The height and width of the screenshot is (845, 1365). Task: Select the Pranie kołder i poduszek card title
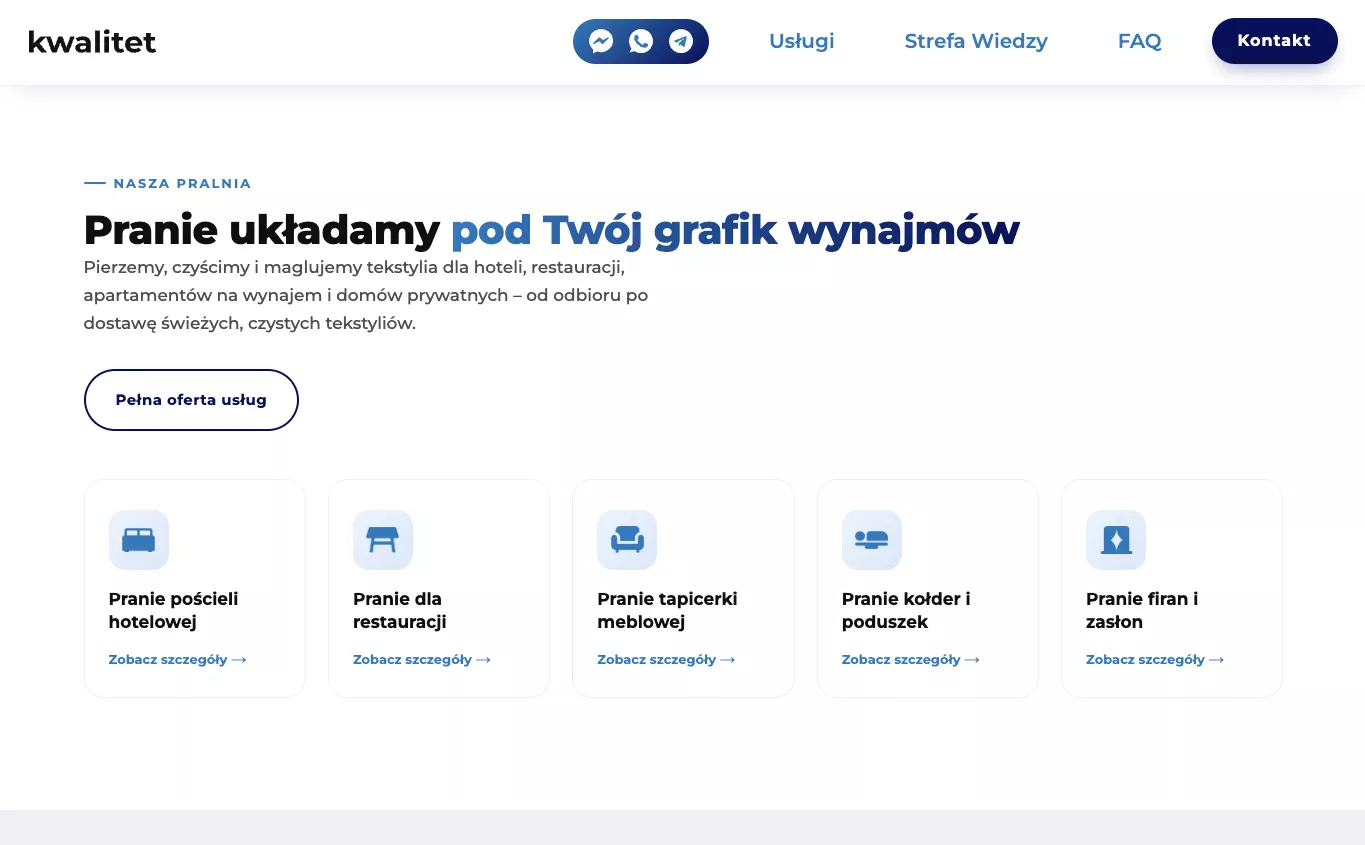click(906, 610)
